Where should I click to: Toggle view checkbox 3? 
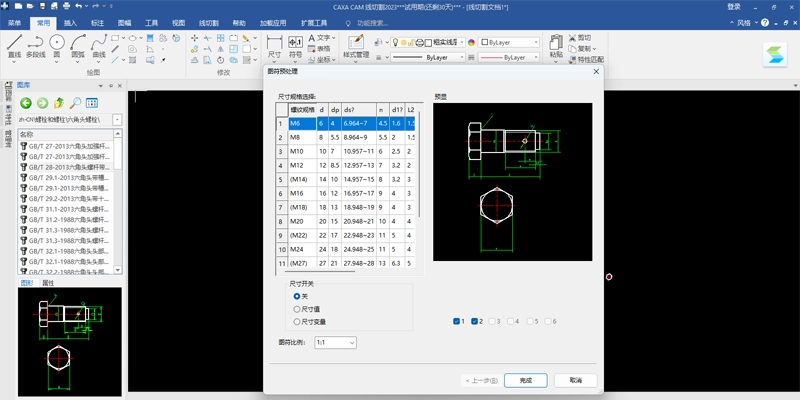point(494,321)
